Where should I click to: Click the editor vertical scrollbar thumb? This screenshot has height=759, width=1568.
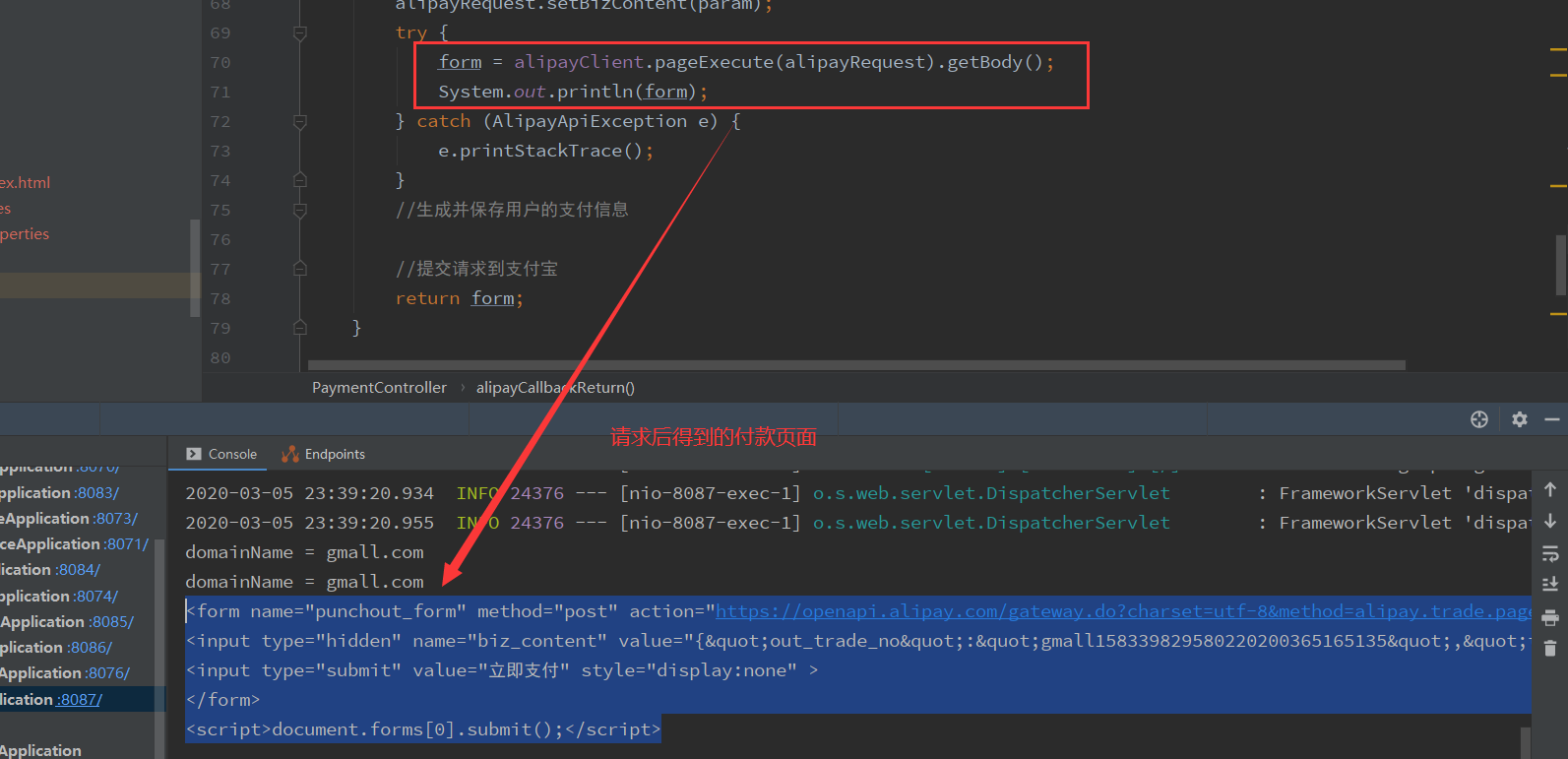(x=1560, y=264)
